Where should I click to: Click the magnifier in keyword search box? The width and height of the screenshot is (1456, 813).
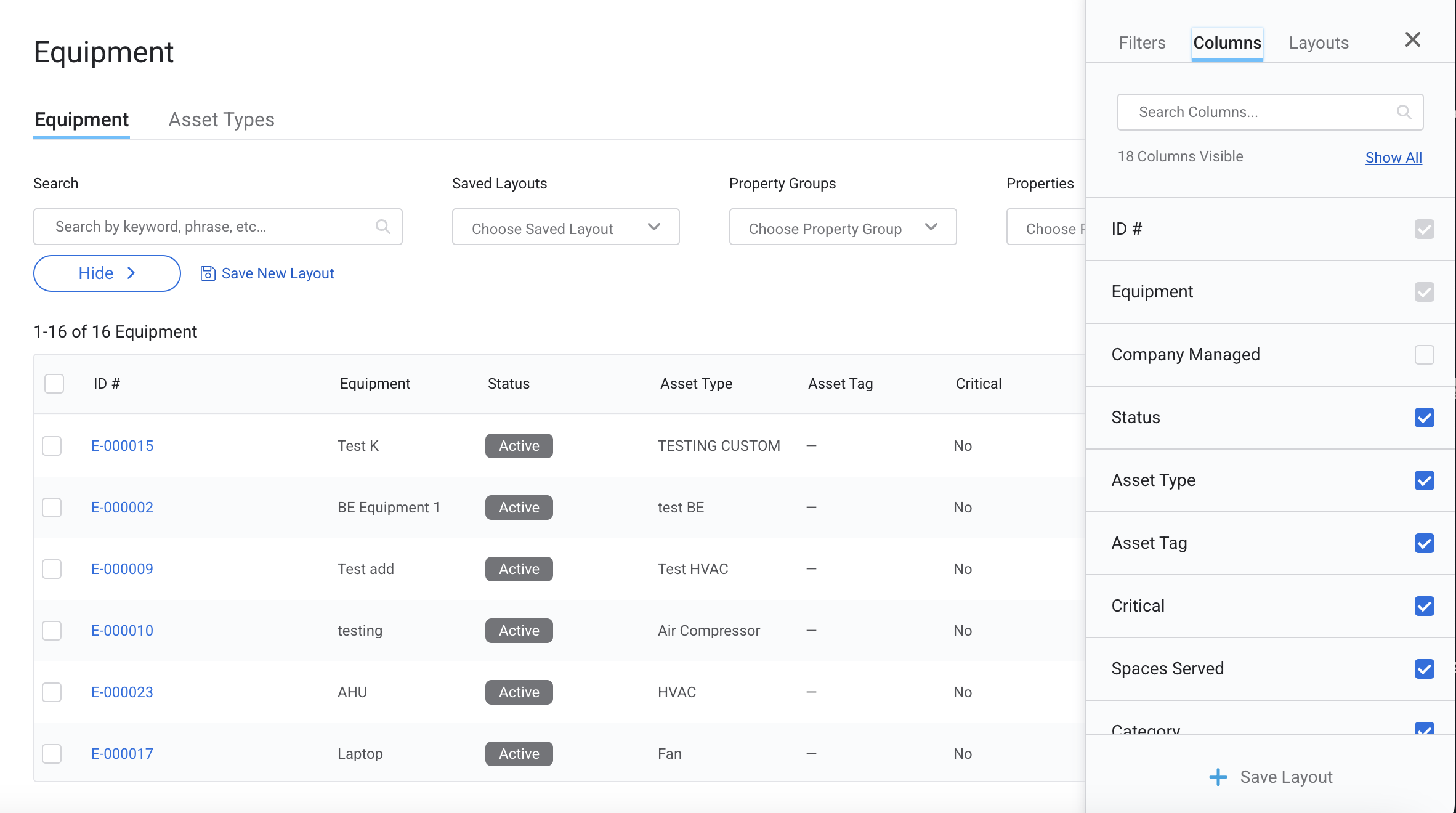[382, 227]
